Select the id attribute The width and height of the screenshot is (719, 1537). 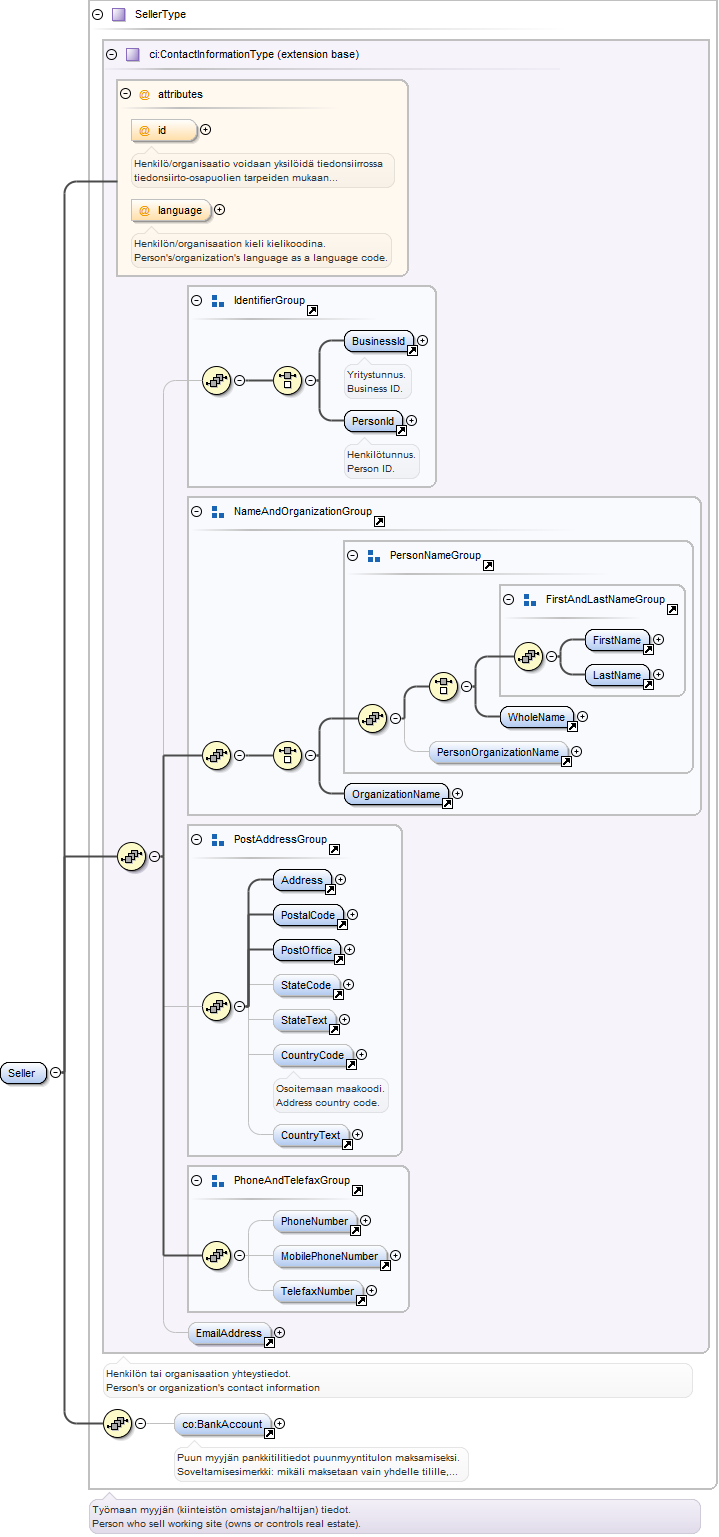click(x=164, y=130)
